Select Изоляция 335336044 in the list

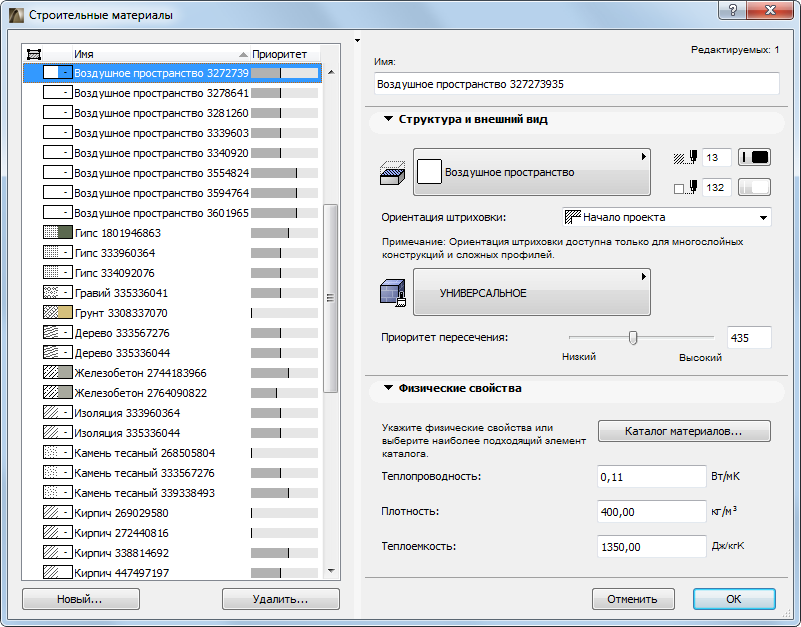click(x=172, y=433)
